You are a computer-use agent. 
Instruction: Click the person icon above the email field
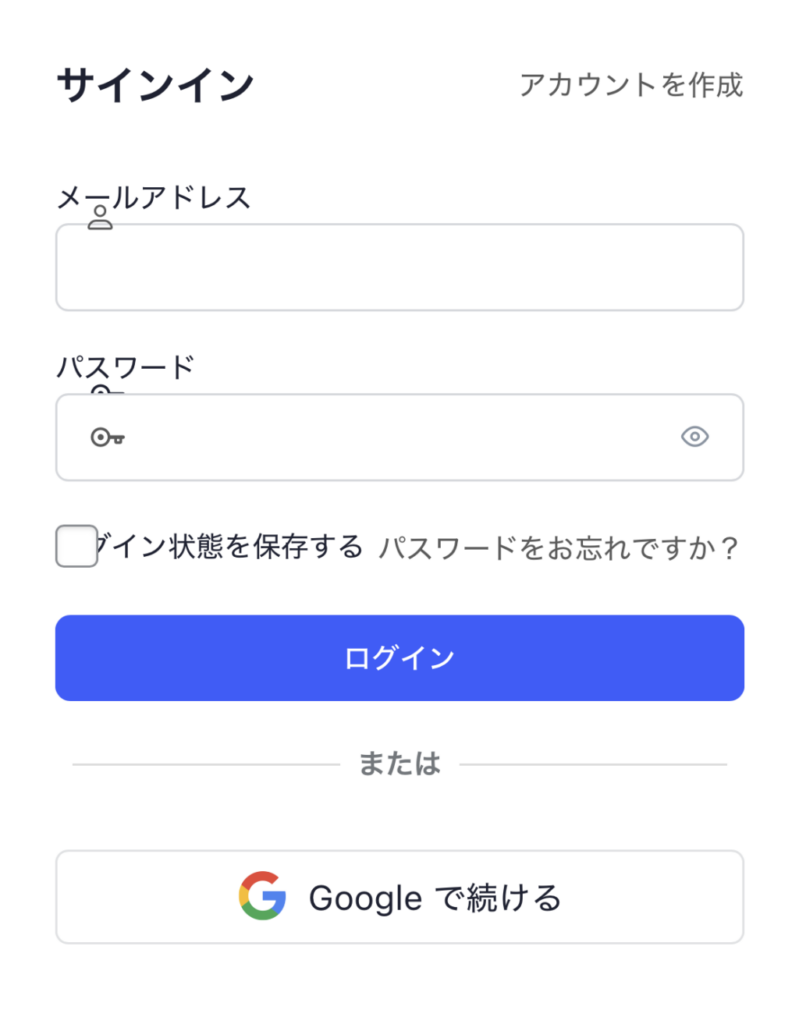tap(100, 219)
